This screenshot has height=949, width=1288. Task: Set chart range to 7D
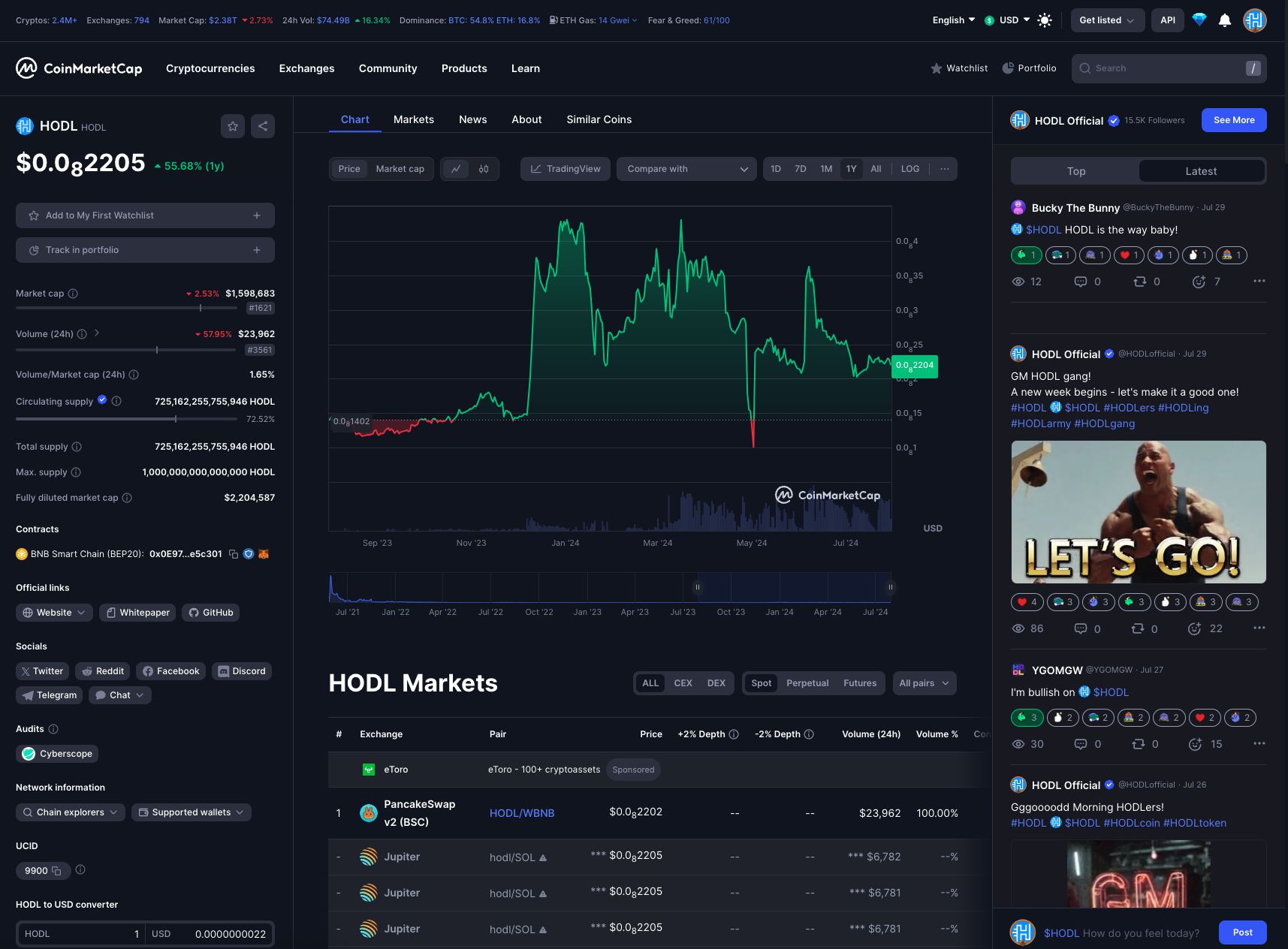(x=801, y=169)
